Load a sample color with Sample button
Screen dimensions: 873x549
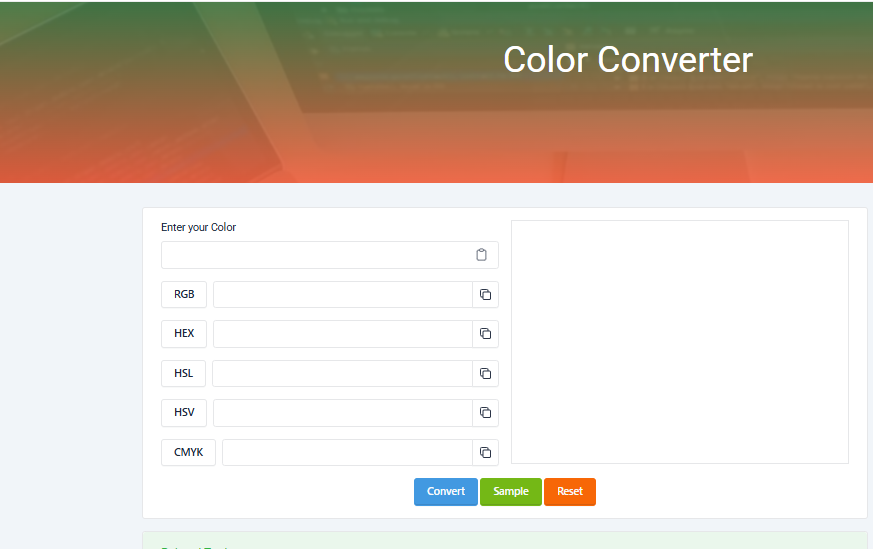[511, 492]
